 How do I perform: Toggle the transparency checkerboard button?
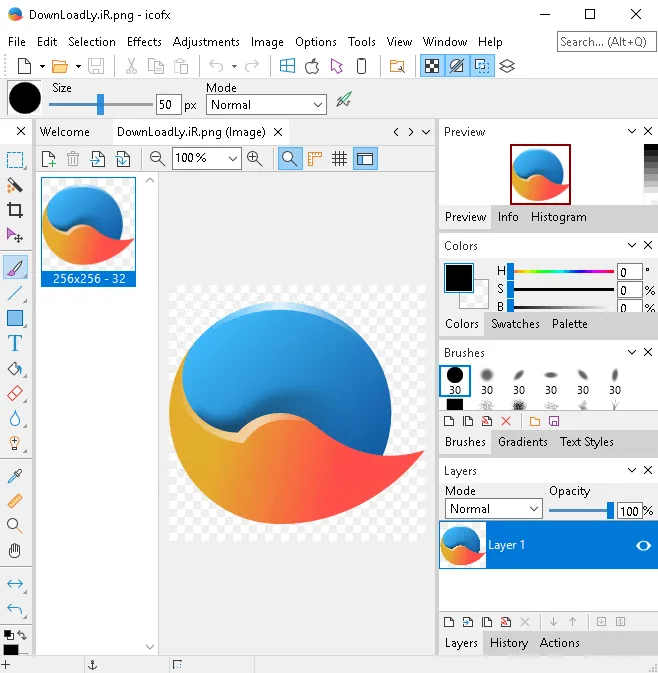click(432, 66)
